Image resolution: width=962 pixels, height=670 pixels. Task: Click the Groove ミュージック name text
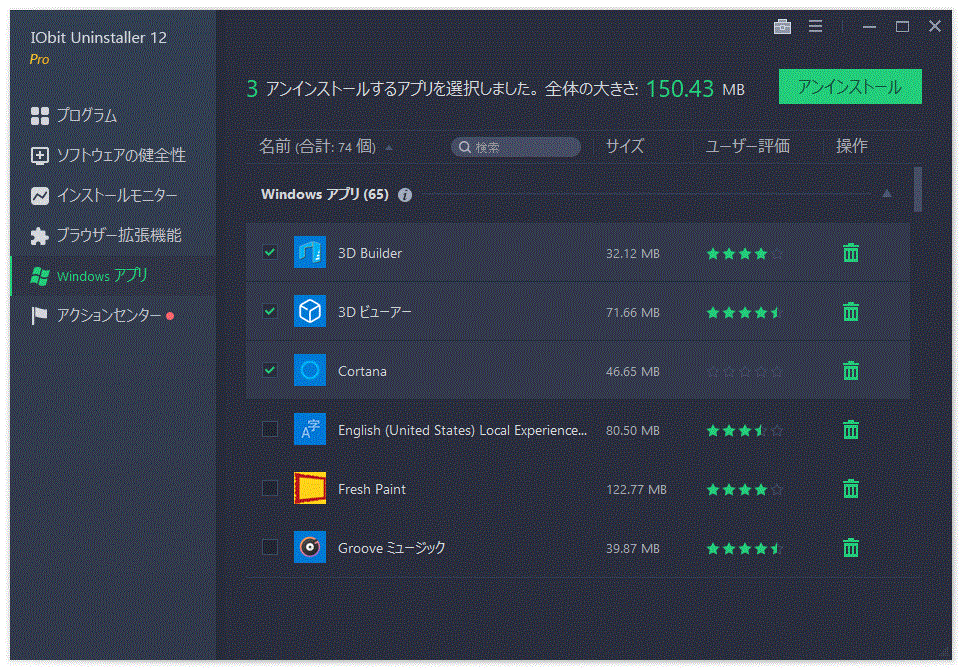391,548
